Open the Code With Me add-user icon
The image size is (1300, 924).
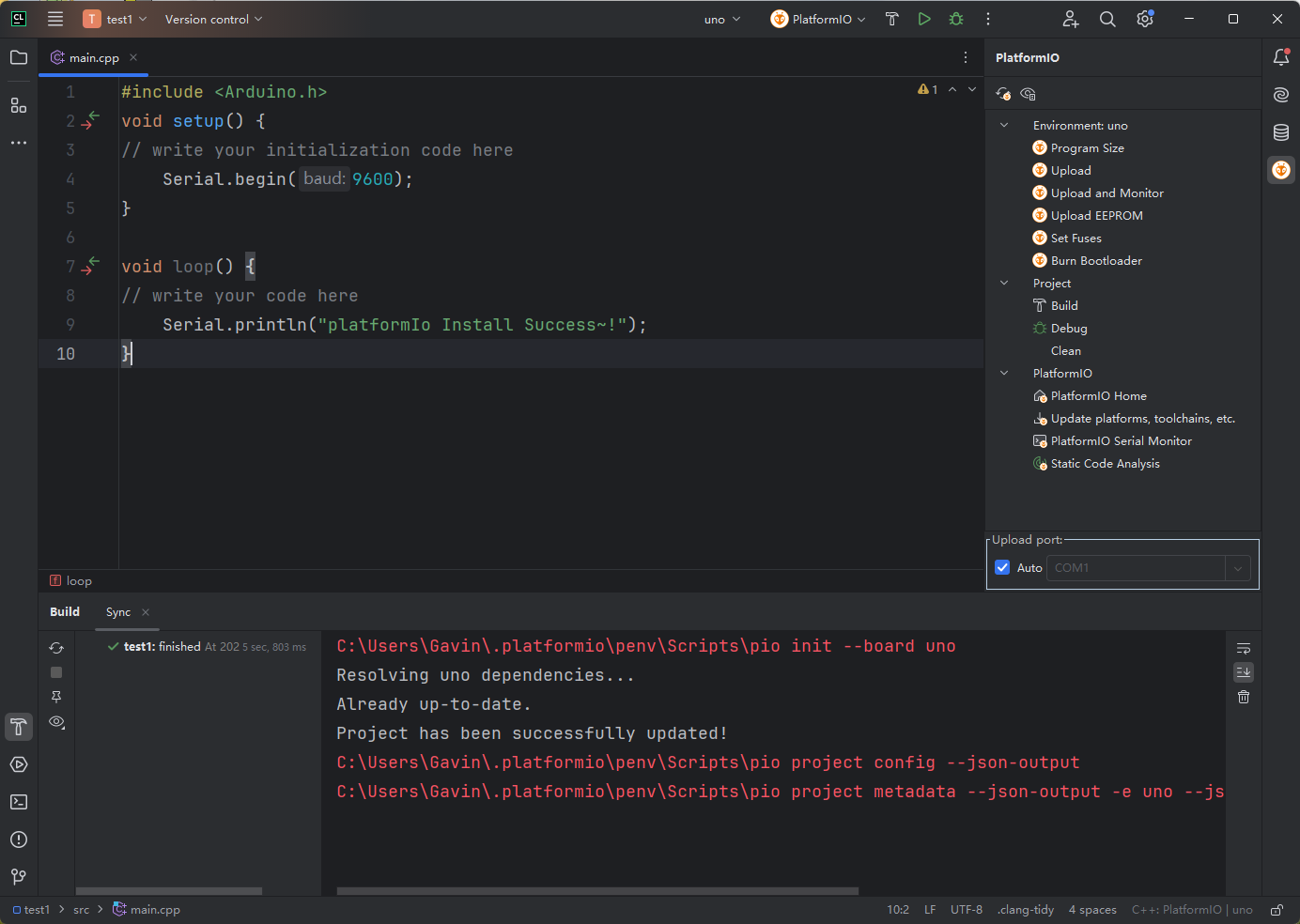(x=1071, y=19)
